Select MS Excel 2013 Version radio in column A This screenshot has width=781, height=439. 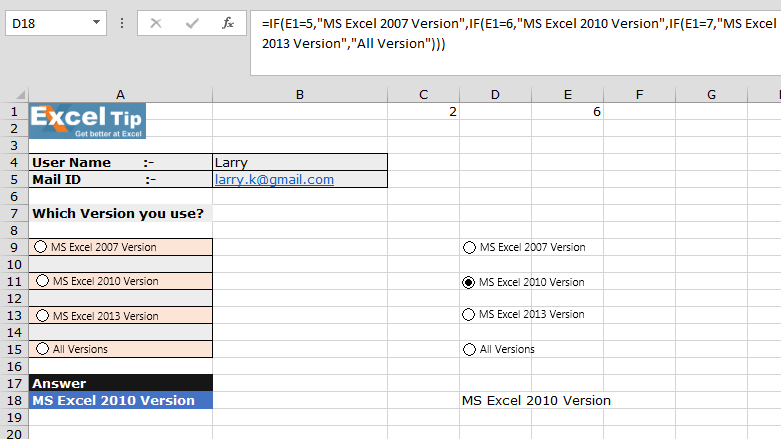pyautogui.click(x=42, y=315)
